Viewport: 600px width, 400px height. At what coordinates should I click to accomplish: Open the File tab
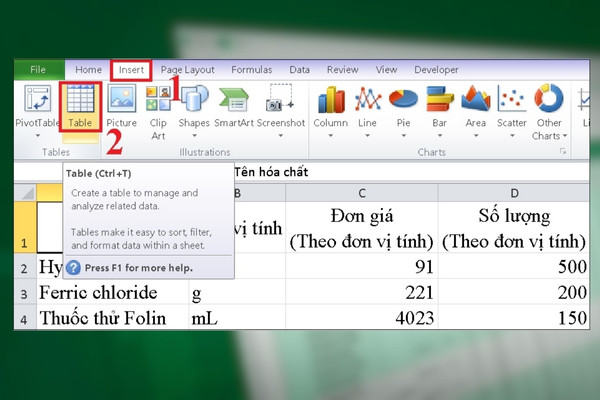click(x=39, y=70)
